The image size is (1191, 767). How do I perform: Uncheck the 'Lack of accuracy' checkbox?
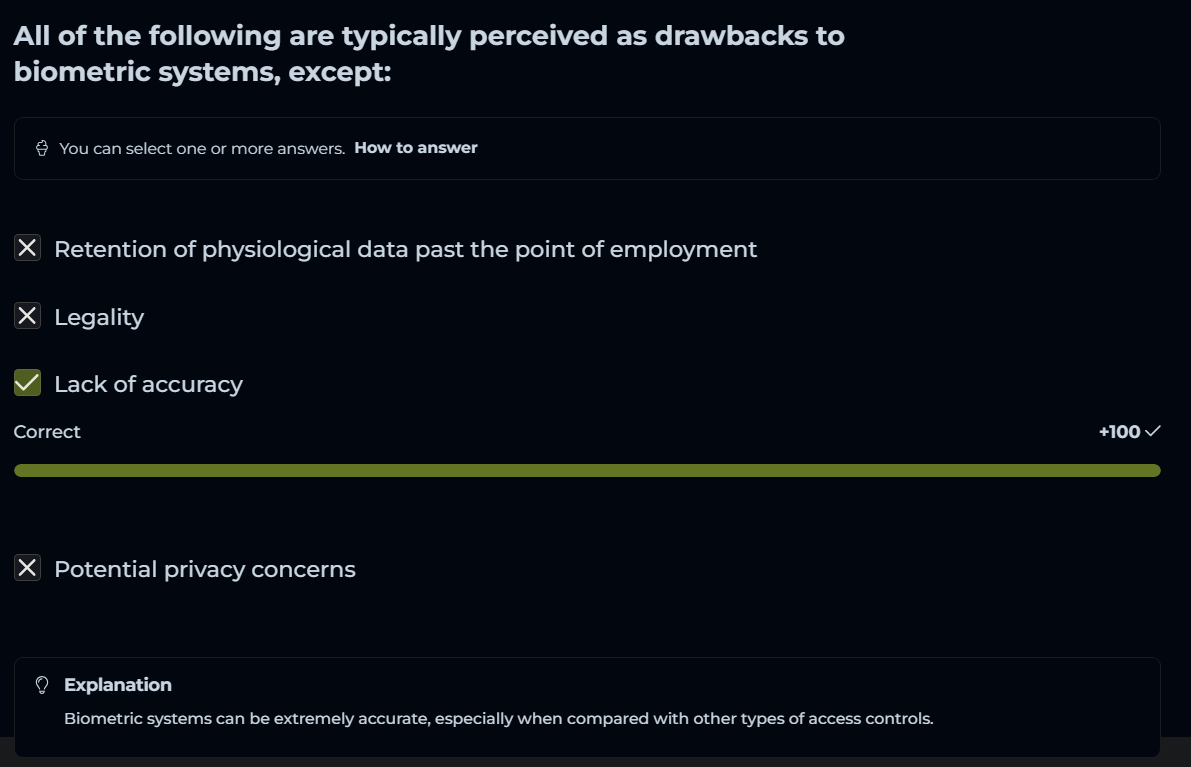[x=27, y=383]
